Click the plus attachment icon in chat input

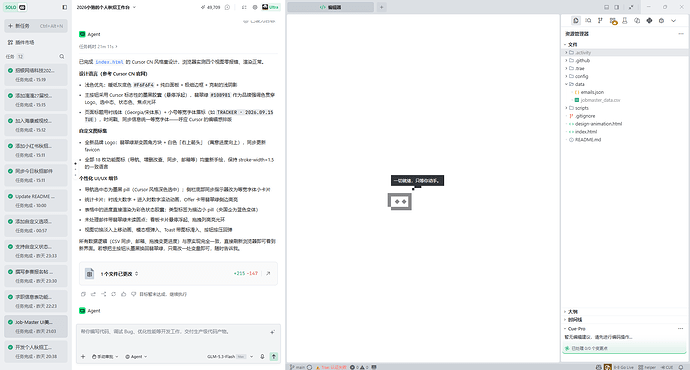83,356
